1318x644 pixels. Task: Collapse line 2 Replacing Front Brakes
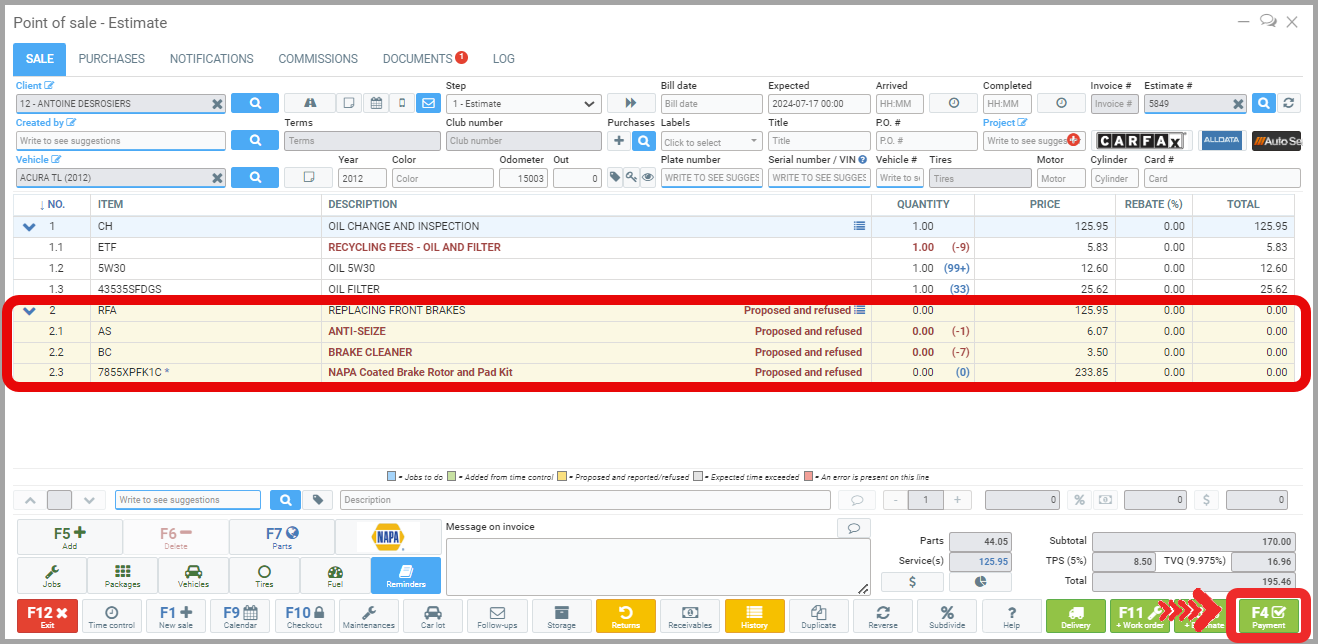click(x=30, y=311)
